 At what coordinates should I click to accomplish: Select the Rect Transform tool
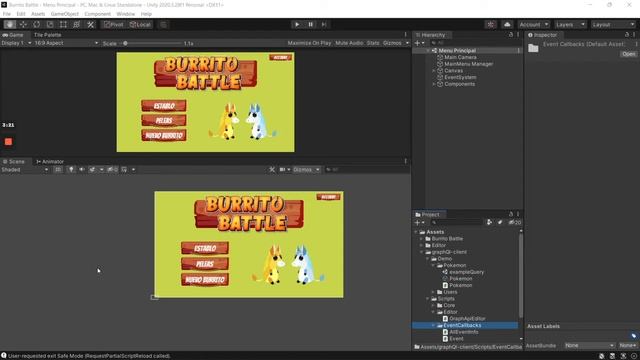point(63,24)
